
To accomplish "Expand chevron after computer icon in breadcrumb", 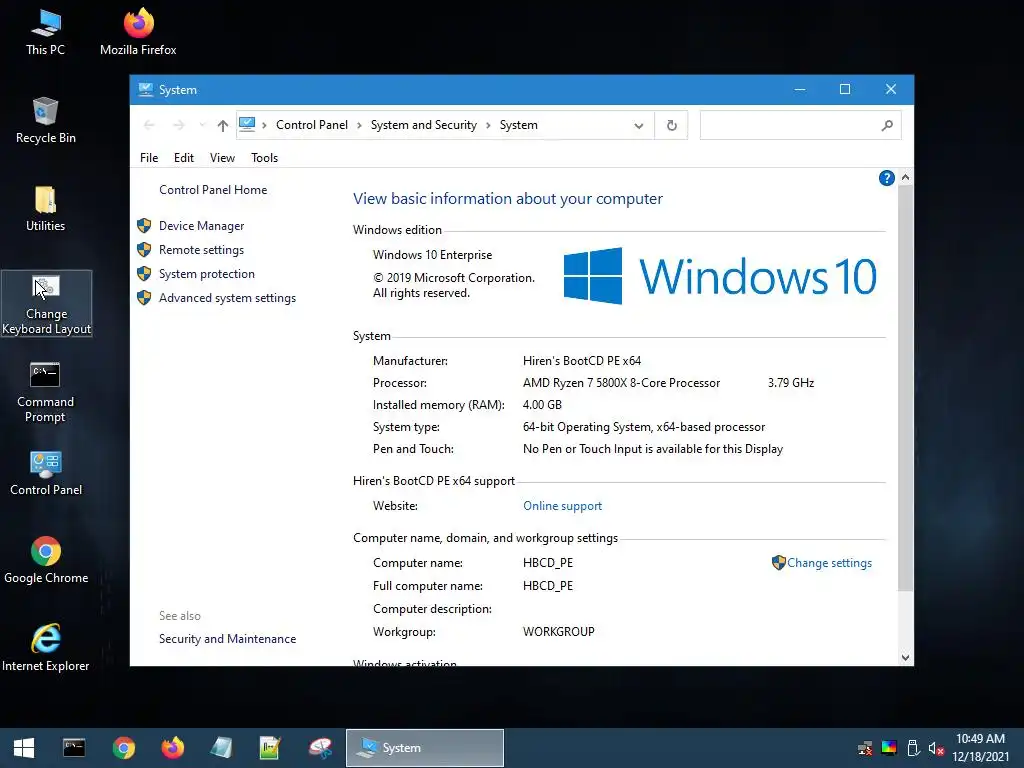I will [x=264, y=125].
